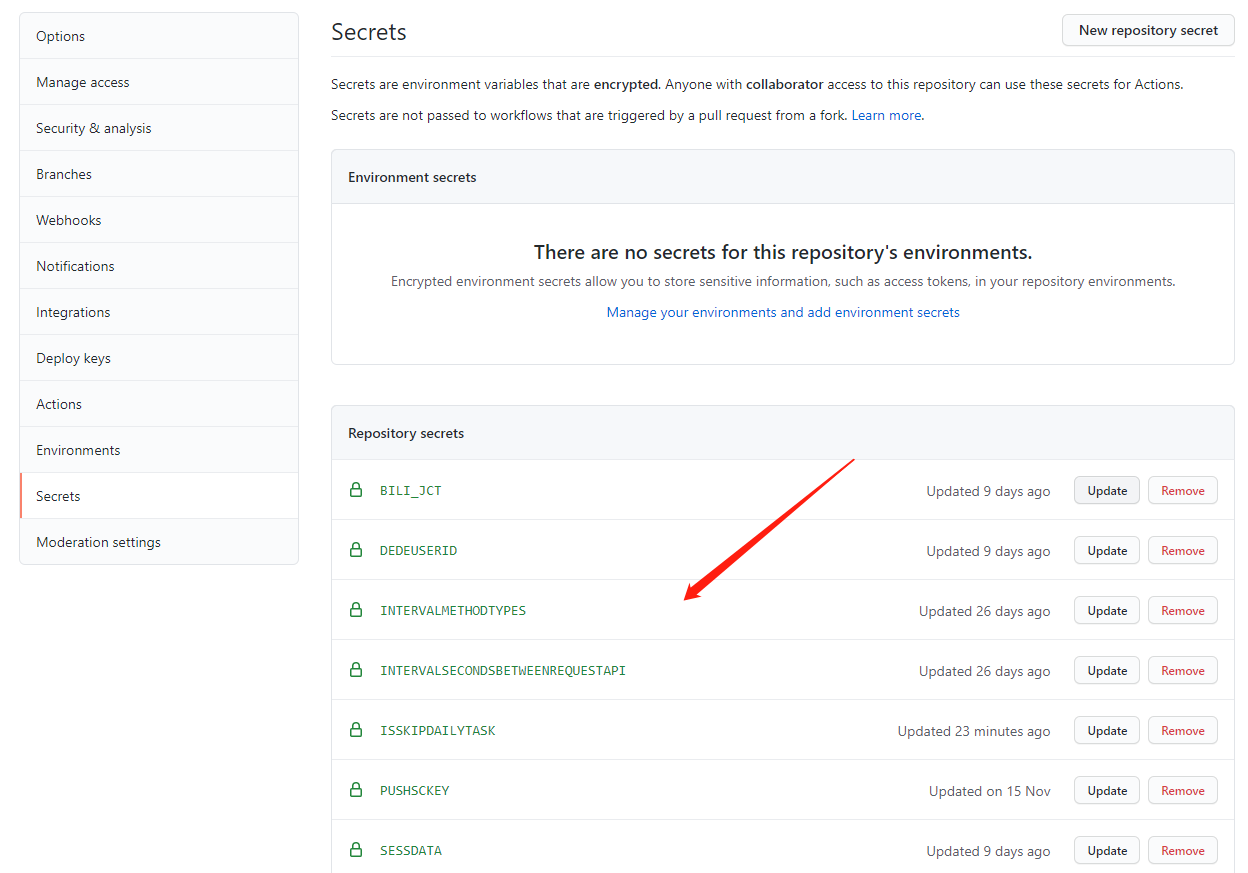Update the BILI_JCT secret
This screenshot has width=1248, height=873.
pos(1106,491)
